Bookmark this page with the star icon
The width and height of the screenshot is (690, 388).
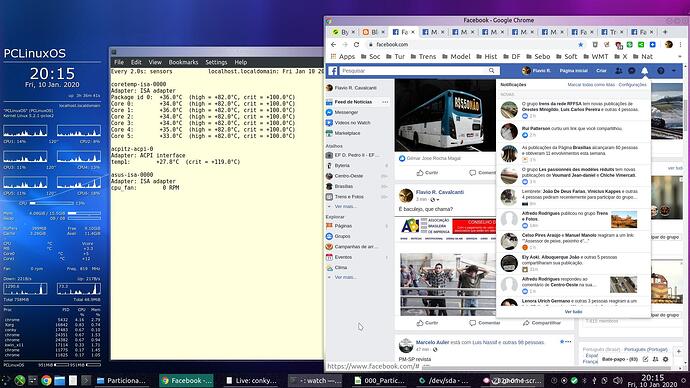pyautogui.click(x=580, y=44)
